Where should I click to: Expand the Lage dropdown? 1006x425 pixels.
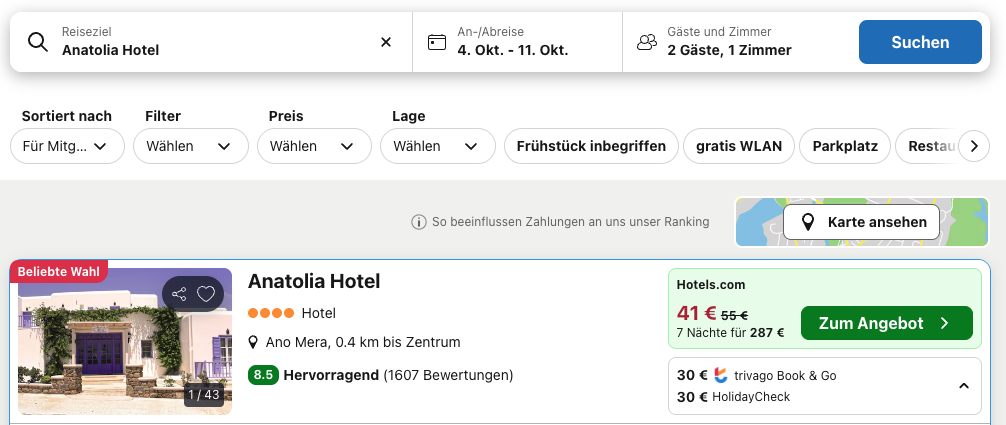tap(437, 146)
